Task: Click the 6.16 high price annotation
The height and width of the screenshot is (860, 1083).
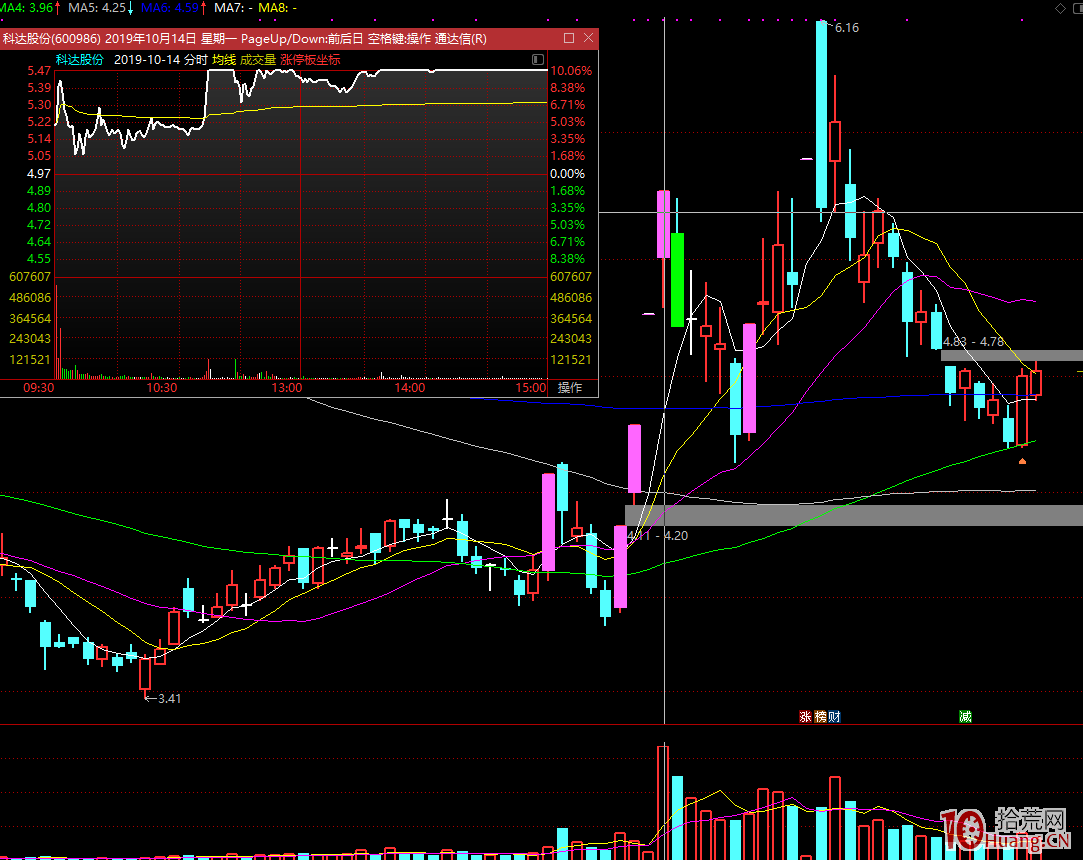Action: pos(847,28)
